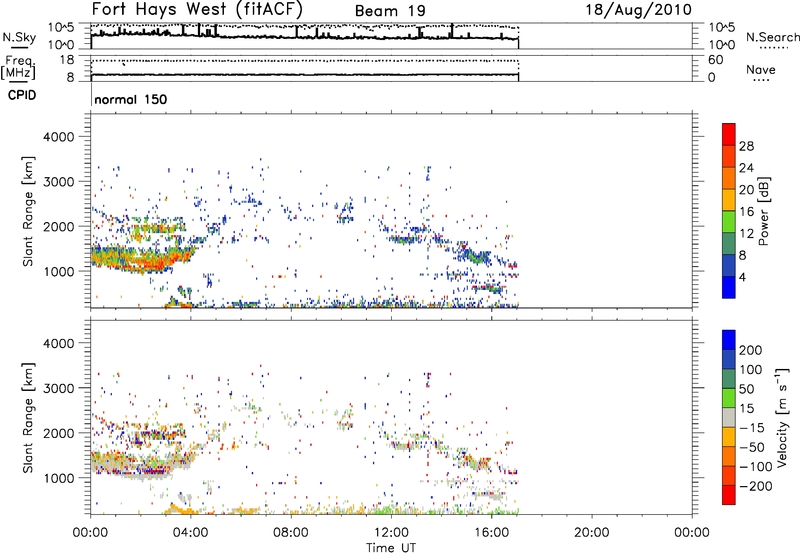Pick the red top segment of Power colorbar
The image size is (800, 554).
(729, 134)
